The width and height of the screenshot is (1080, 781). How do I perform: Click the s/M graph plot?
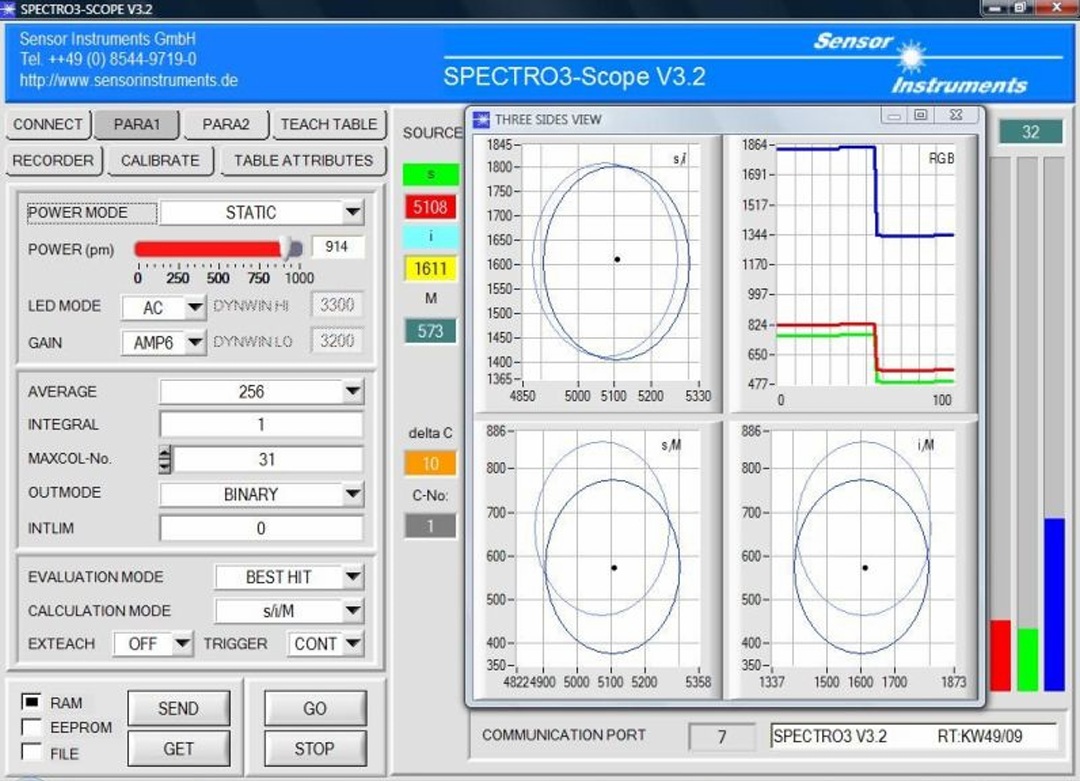pyautogui.click(x=607, y=550)
